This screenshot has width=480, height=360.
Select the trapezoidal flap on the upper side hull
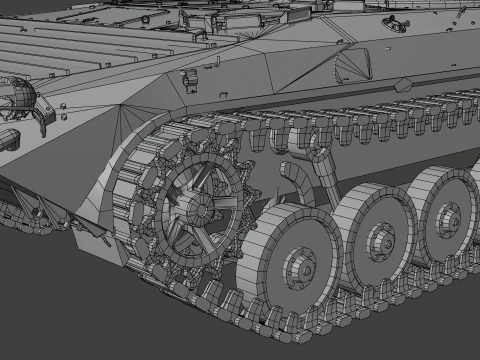coord(353,65)
